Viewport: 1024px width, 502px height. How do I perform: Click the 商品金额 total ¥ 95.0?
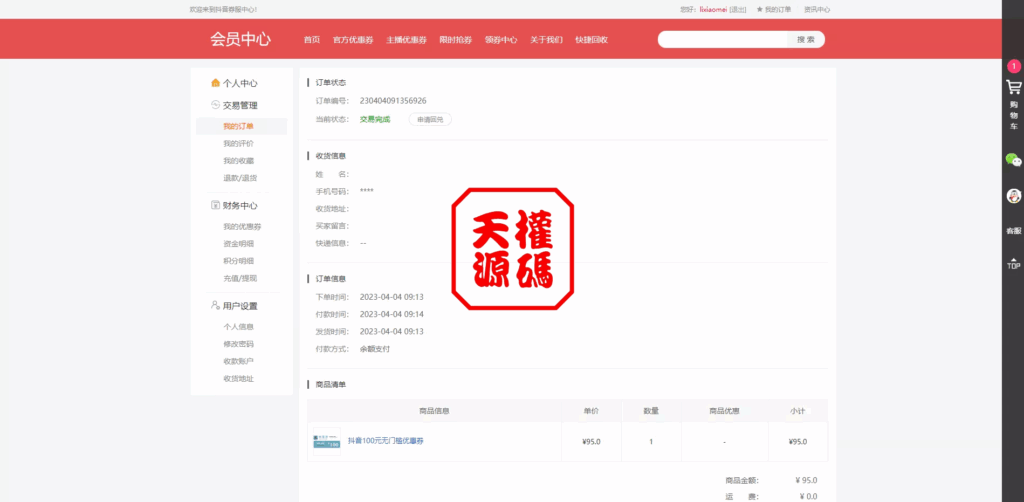pyautogui.click(x=807, y=480)
